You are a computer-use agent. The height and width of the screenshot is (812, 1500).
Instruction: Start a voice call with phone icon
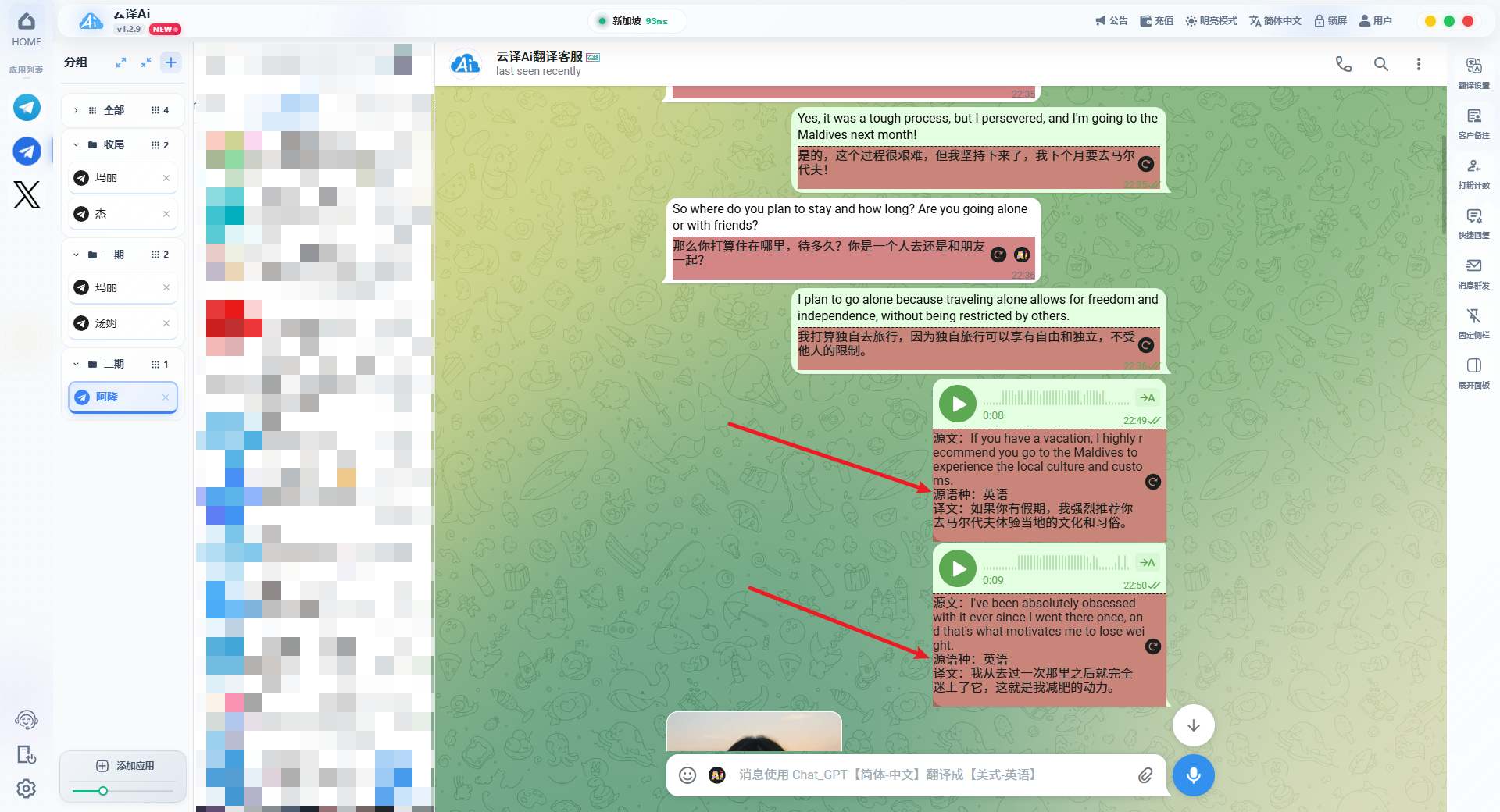pyautogui.click(x=1343, y=64)
